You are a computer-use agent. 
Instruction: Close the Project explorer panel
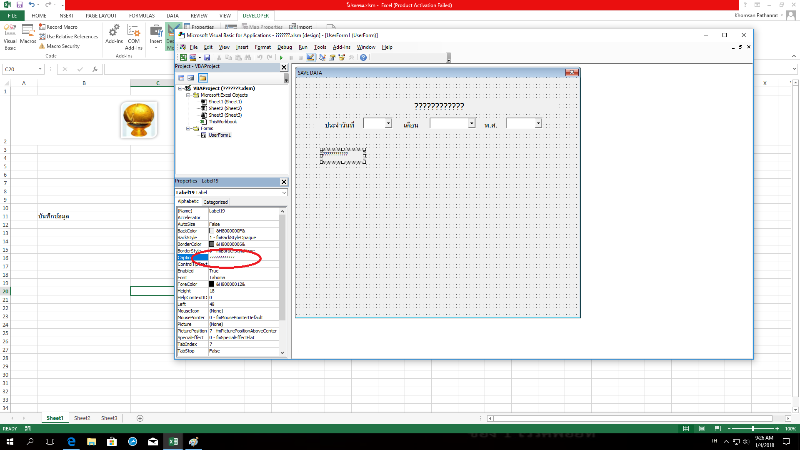coord(284,68)
